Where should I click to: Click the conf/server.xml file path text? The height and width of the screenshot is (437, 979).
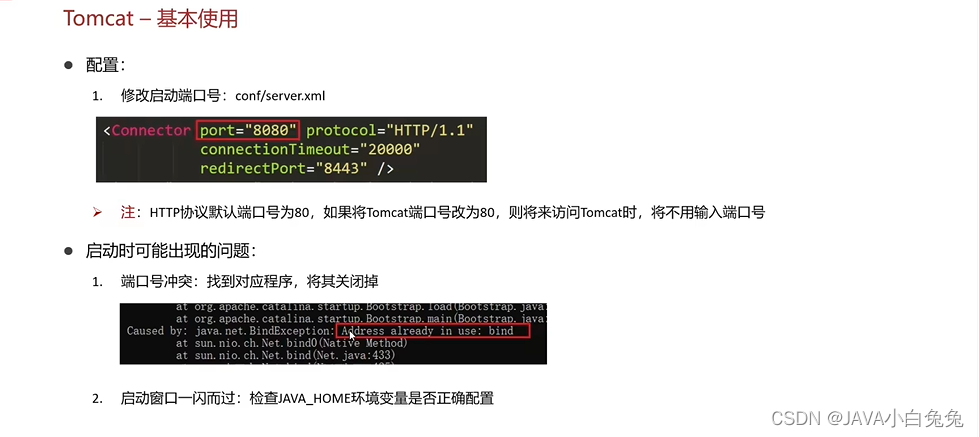point(280,96)
